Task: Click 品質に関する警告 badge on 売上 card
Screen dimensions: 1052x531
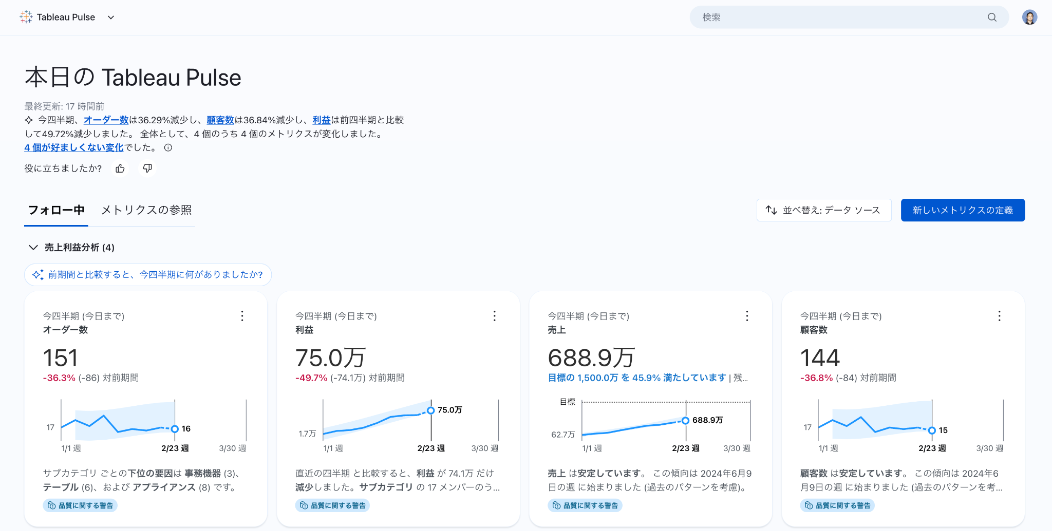Action: 585,505
